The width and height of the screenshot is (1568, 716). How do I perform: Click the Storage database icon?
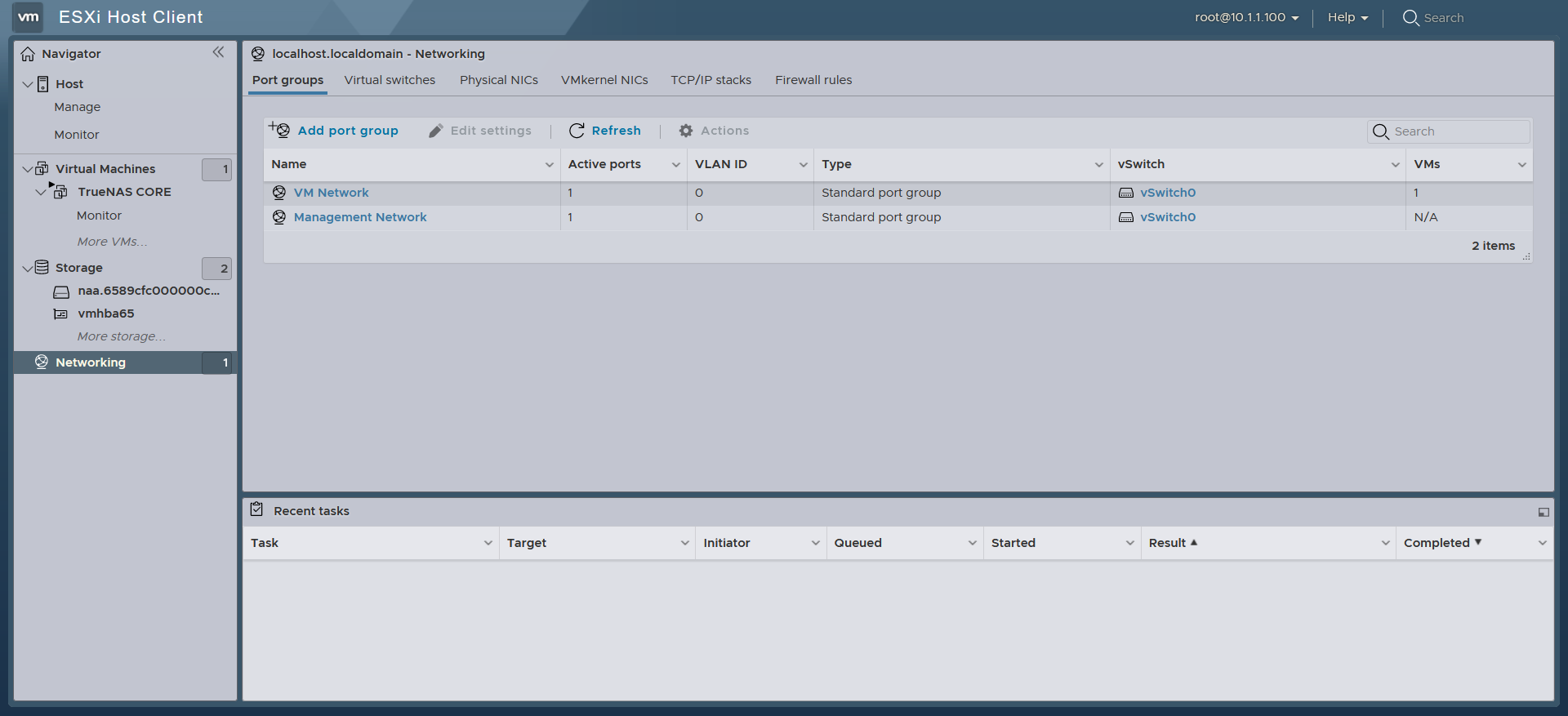pos(42,267)
